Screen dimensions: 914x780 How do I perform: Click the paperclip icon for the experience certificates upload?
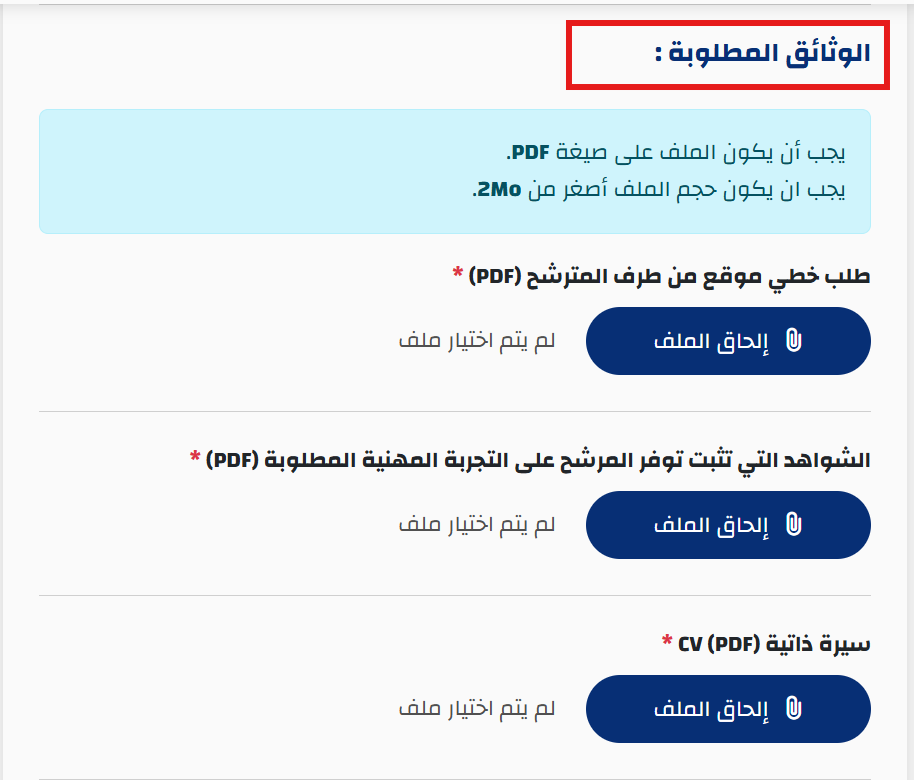pyautogui.click(x=793, y=525)
